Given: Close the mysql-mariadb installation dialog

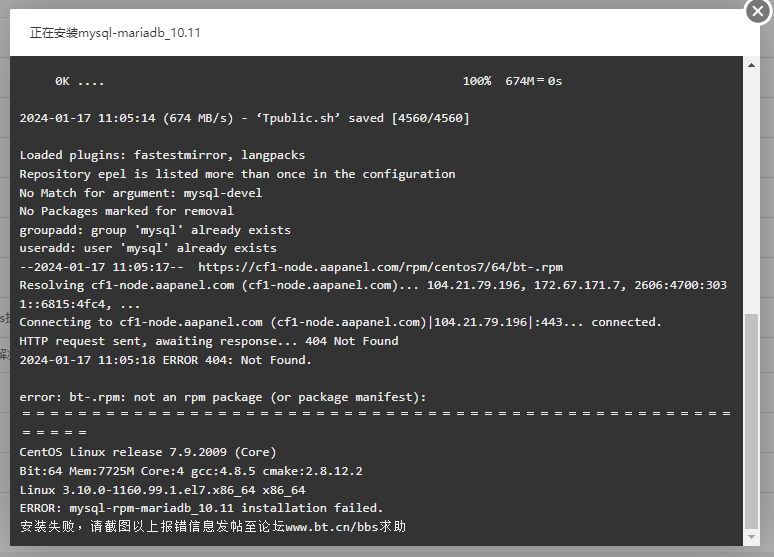Looking at the screenshot, I should tap(758, 11).
